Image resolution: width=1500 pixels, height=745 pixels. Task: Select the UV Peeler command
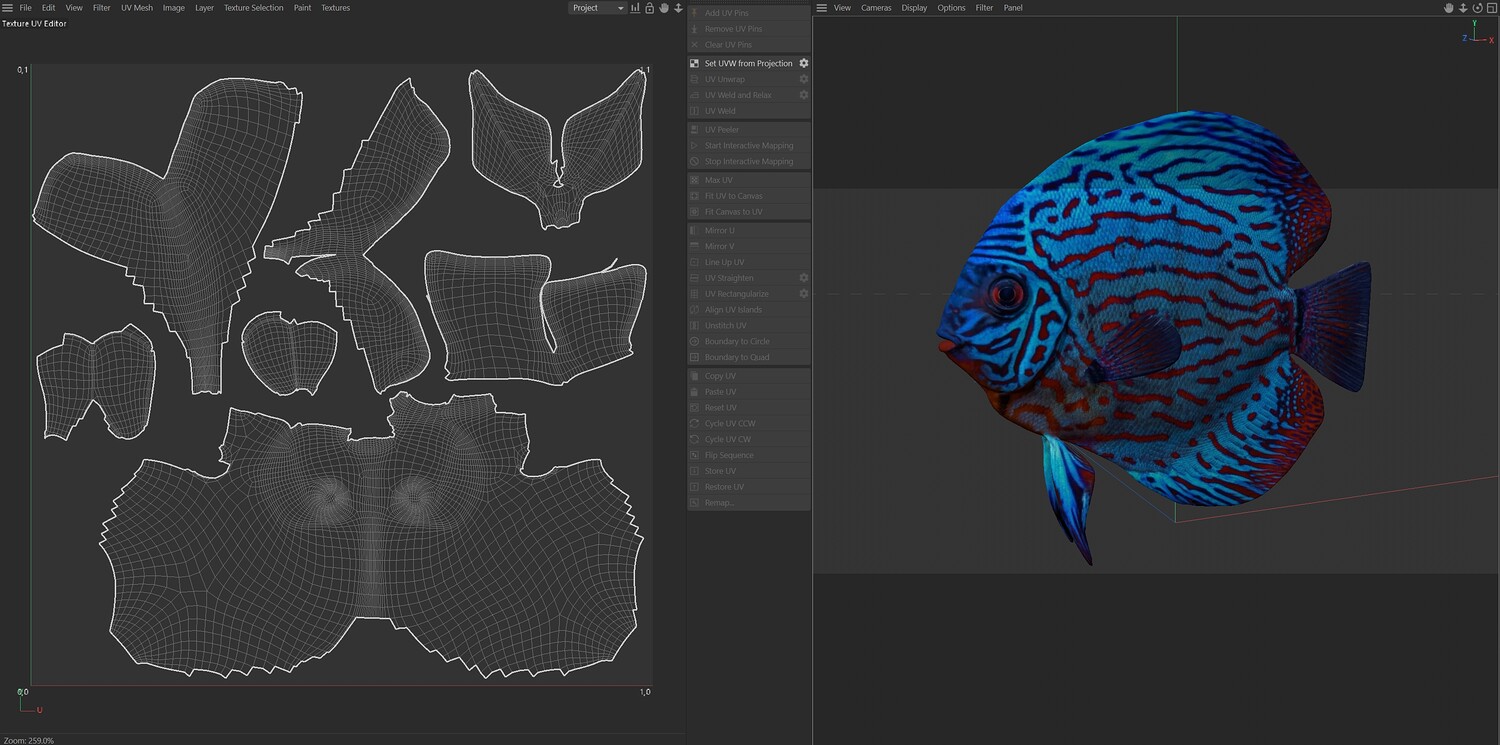pos(748,130)
